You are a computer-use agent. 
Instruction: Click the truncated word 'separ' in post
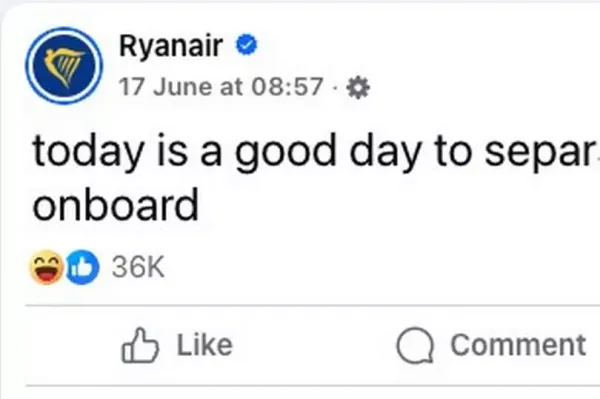(x=540, y=152)
